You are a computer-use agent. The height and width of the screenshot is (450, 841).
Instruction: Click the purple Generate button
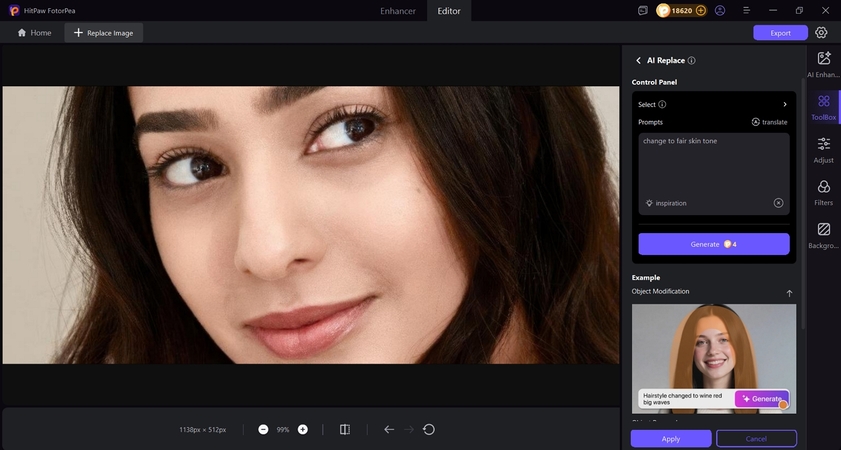click(714, 244)
